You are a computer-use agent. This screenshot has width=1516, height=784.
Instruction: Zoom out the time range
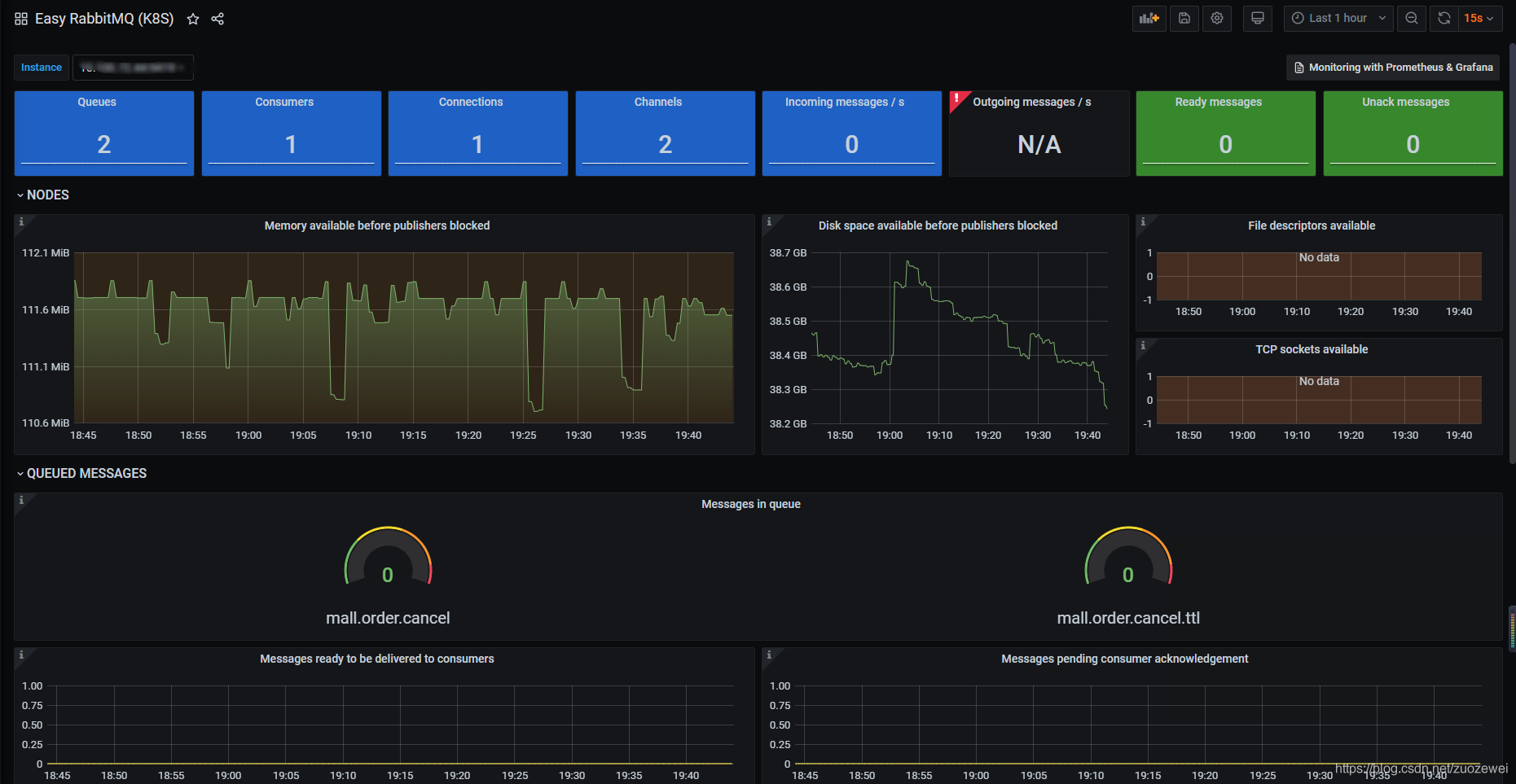tap(1412, 19)
